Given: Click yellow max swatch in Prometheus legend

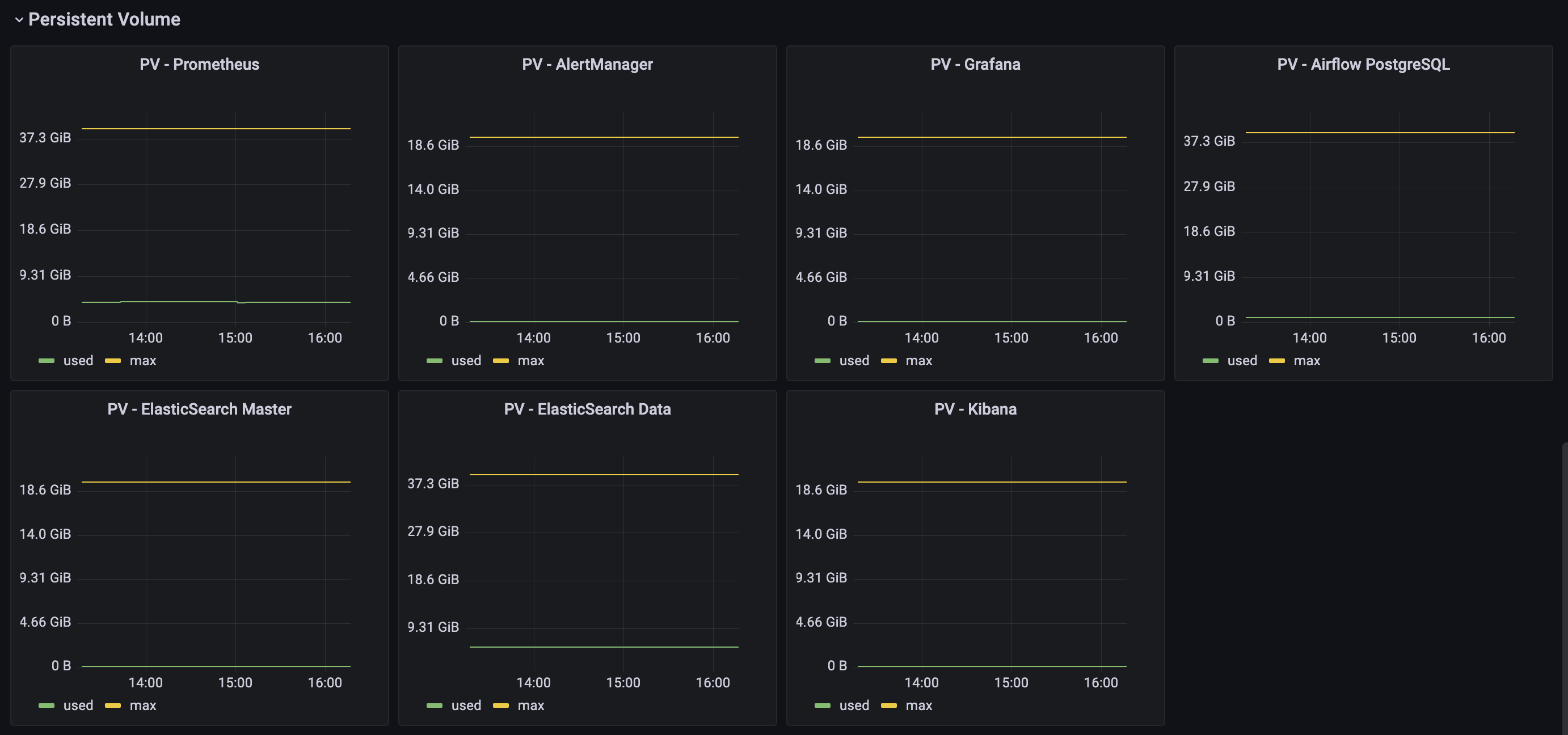Looking at the screenshot, I should pos(113,361).
